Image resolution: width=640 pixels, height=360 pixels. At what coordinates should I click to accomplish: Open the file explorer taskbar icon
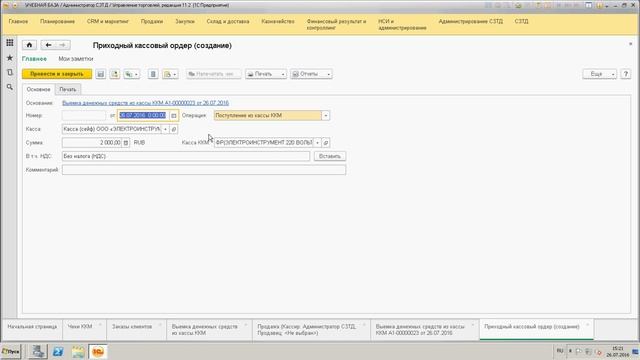click(78, 351)
